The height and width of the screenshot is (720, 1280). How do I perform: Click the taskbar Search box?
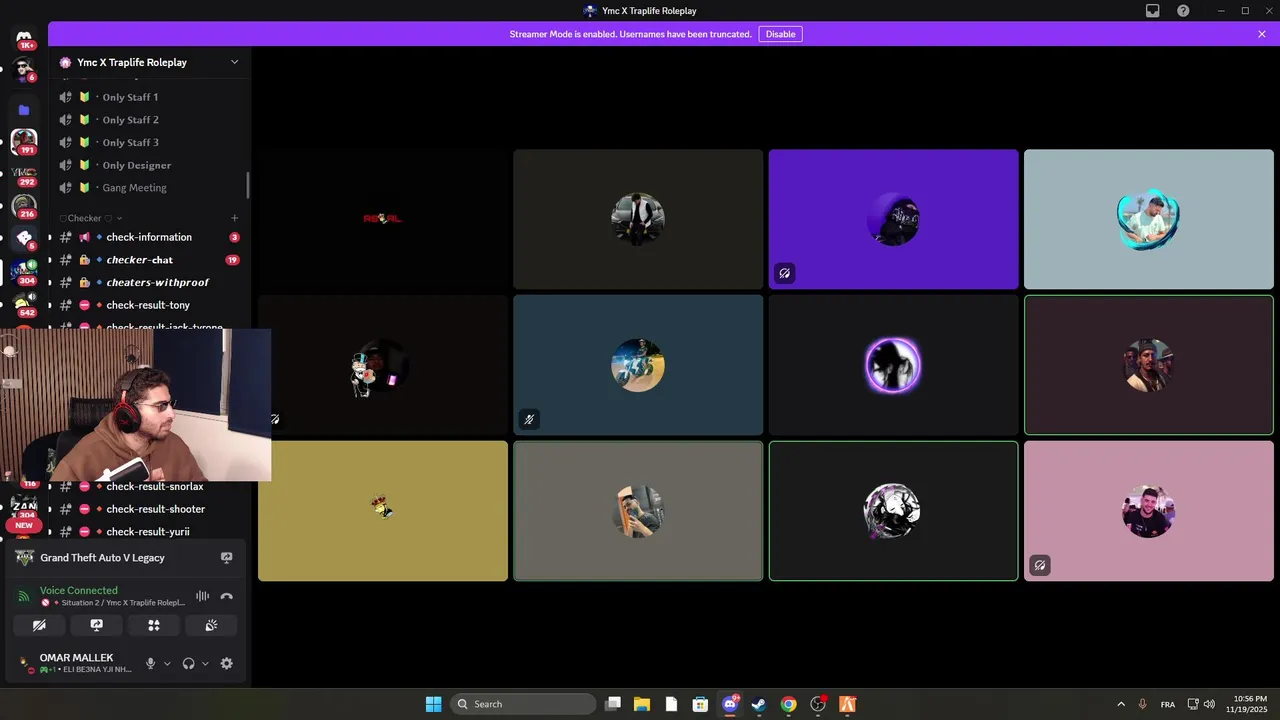tap(523, 704)
